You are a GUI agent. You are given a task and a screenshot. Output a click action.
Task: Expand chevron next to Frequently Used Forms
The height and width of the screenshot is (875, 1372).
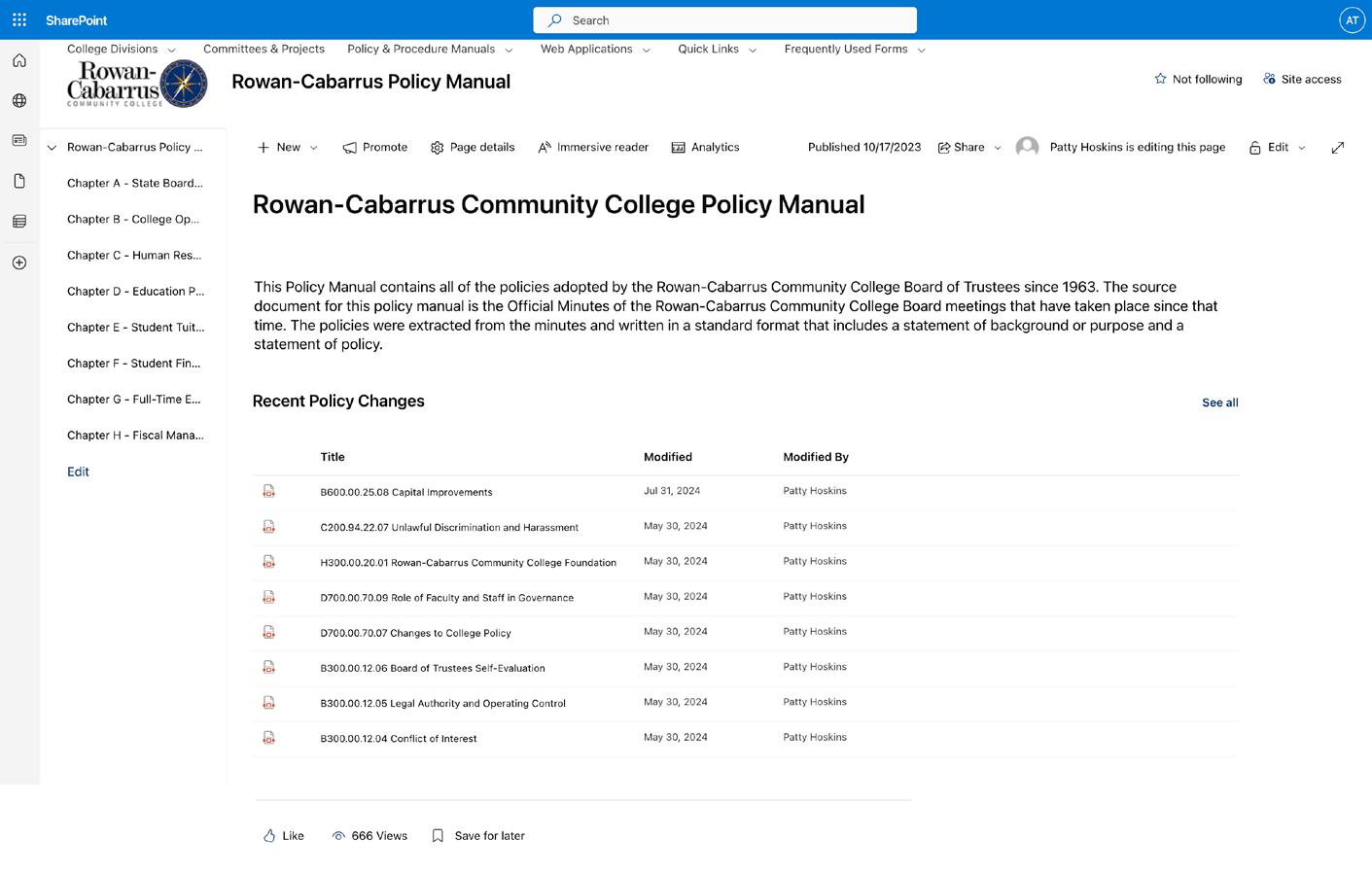(x=921, y=50)
